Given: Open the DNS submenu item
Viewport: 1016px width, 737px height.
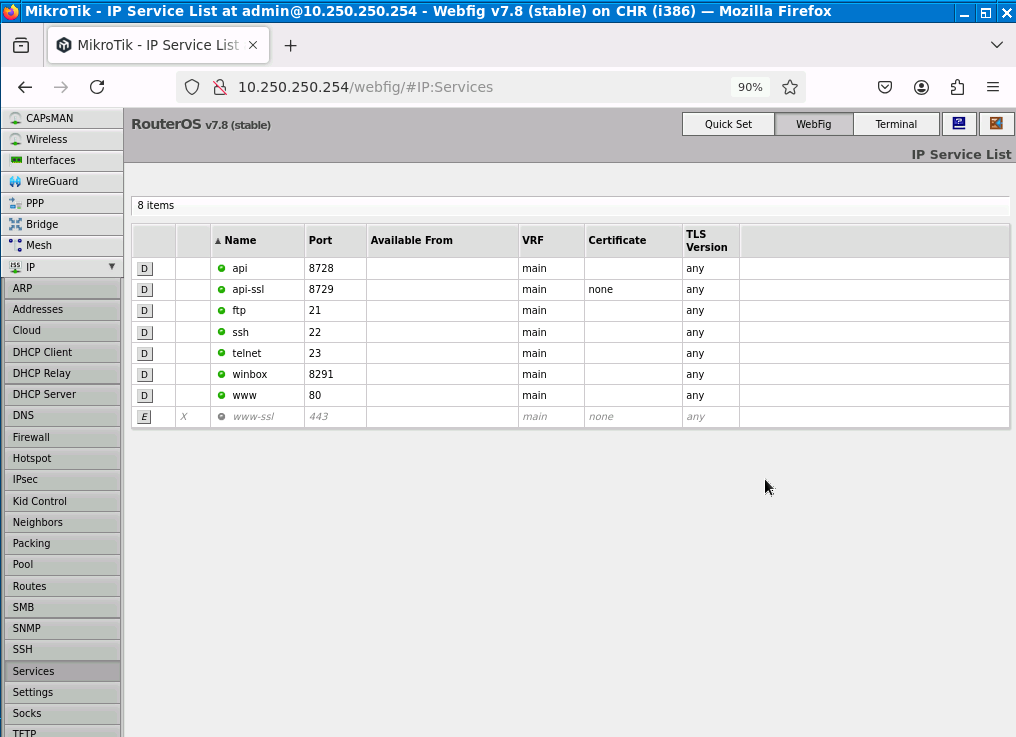Looking at the screenshot, I should click(62, 415).
